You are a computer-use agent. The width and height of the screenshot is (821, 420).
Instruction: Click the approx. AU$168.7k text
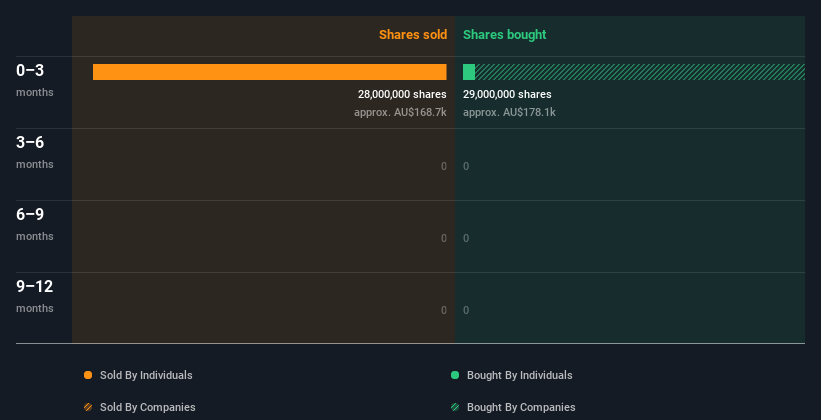pos(400,112)
